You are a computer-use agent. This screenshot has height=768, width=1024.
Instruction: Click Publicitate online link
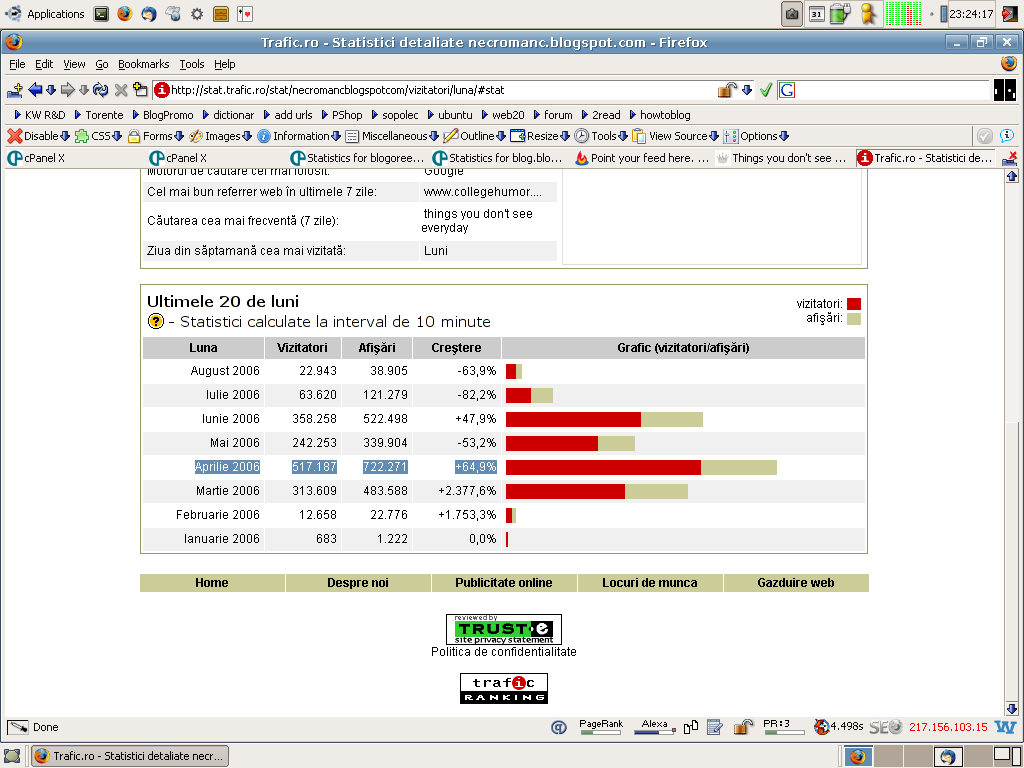504,583
